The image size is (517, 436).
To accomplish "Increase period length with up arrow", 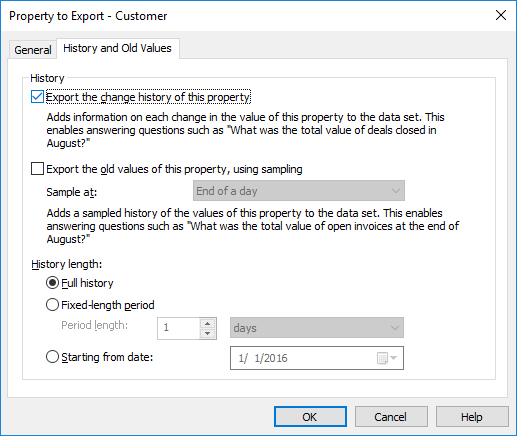I will 208,323.
